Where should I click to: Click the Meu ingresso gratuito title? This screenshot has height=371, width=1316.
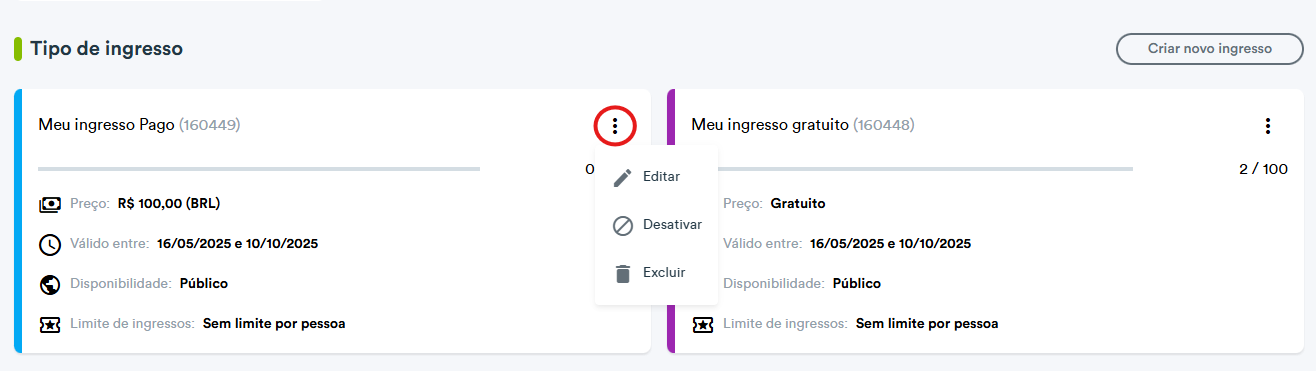770,125
